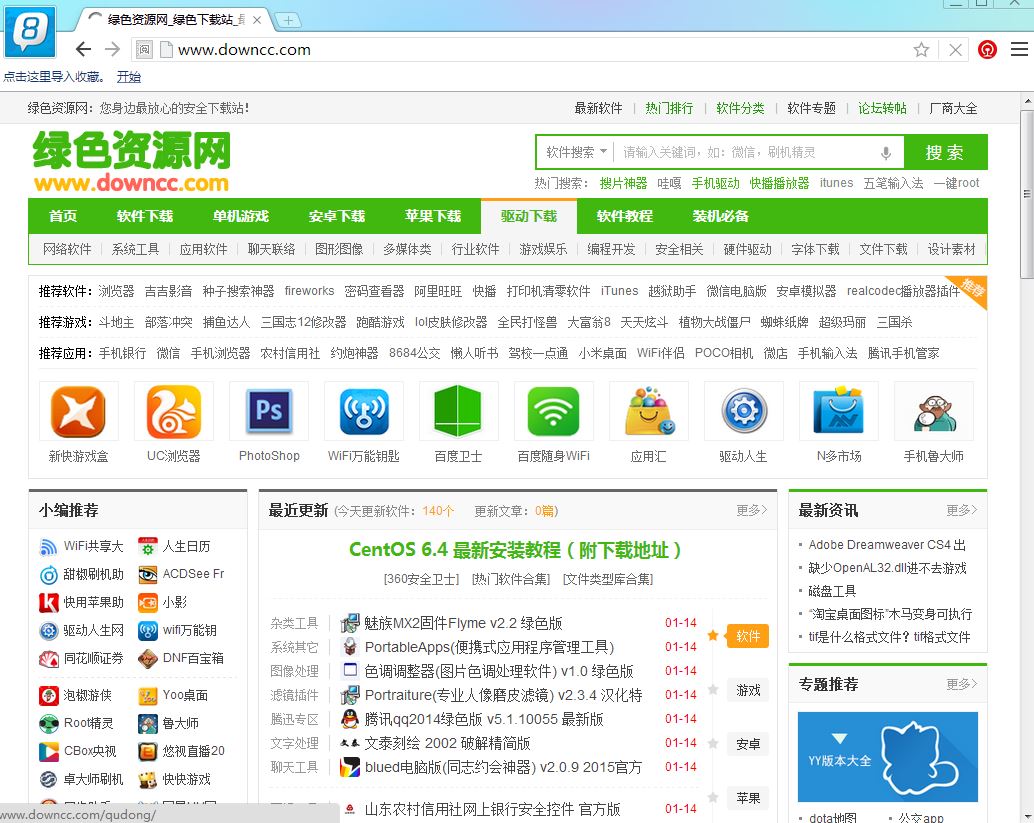Image resolution: width=1034 pixels, height=823 pixels.
Task: Click the PhotoShop icon in the apps row
Action: pos(268,410)
